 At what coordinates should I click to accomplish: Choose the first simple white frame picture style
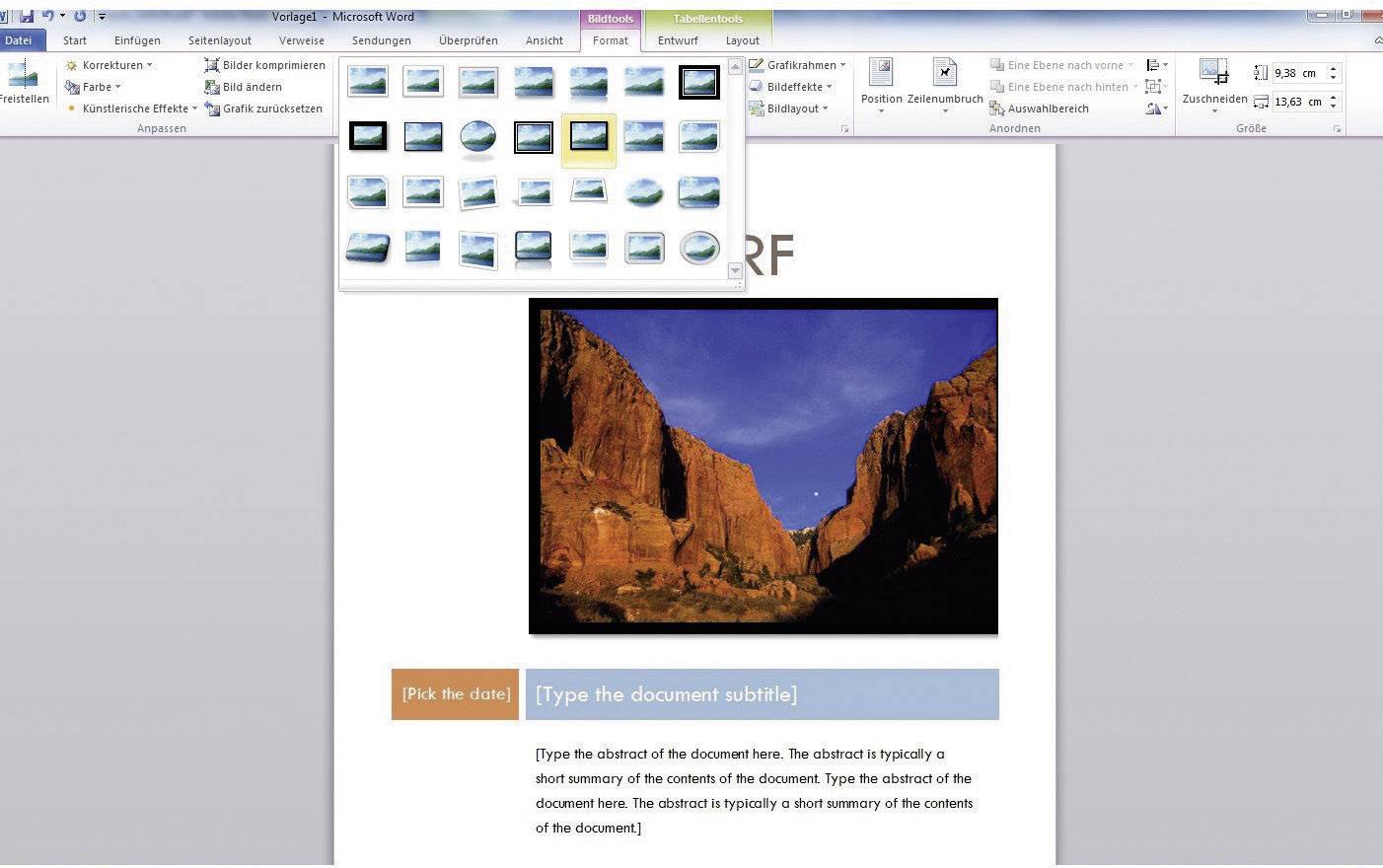click(x=368, y=82)
